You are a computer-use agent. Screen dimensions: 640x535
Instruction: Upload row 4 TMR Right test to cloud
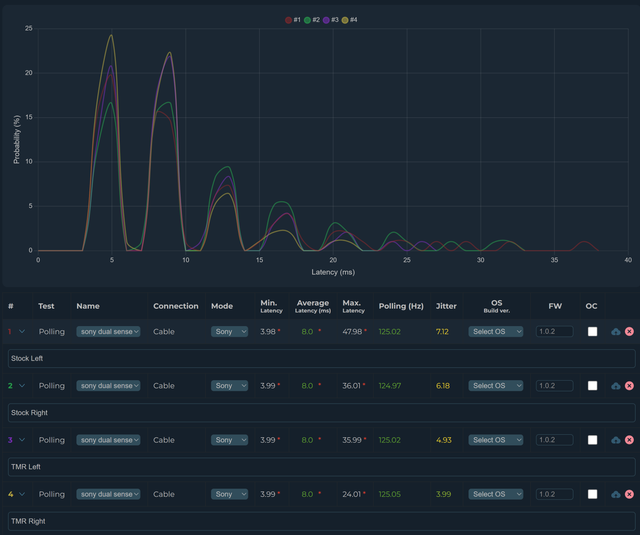pos(616,494)
